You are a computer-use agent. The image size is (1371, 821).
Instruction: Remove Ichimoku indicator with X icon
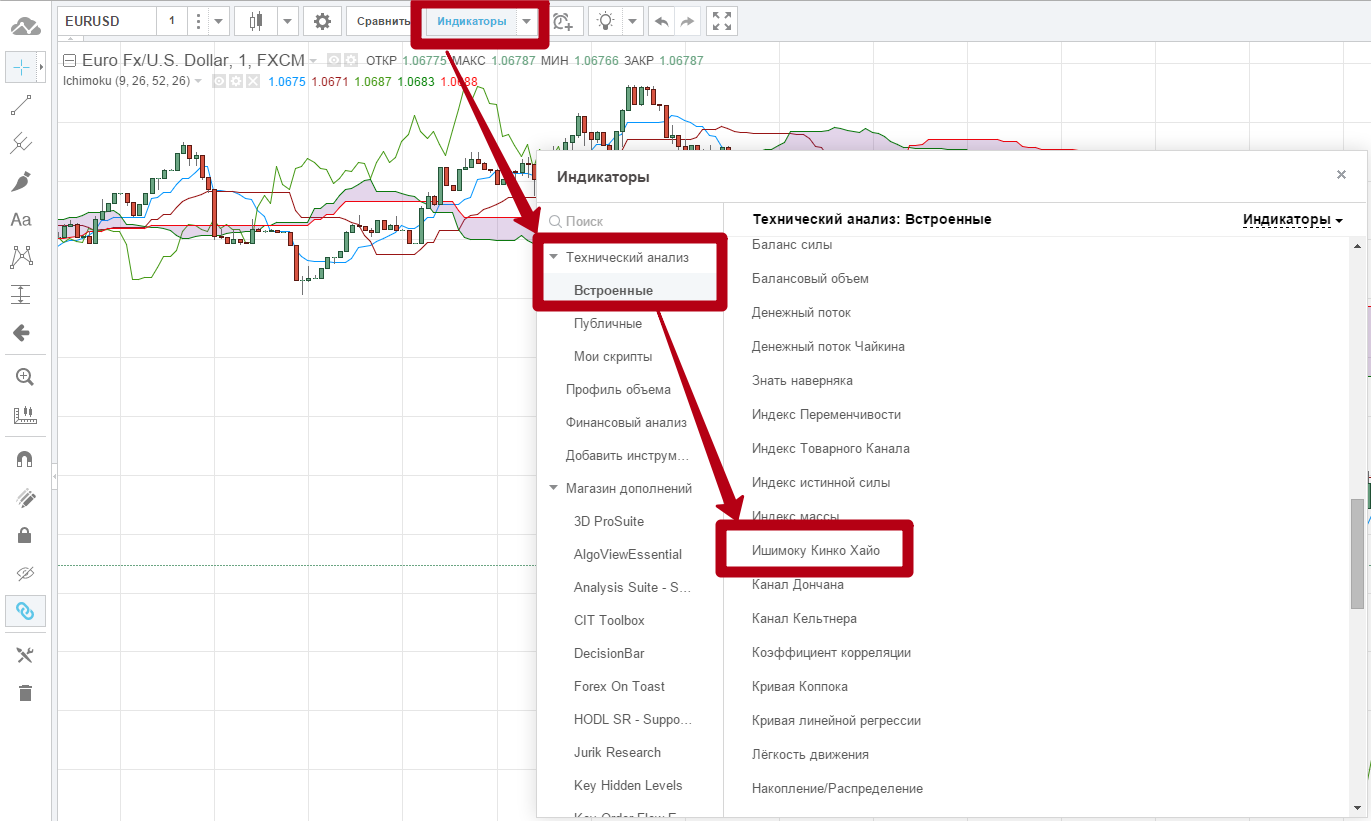[x=253, y=81]
